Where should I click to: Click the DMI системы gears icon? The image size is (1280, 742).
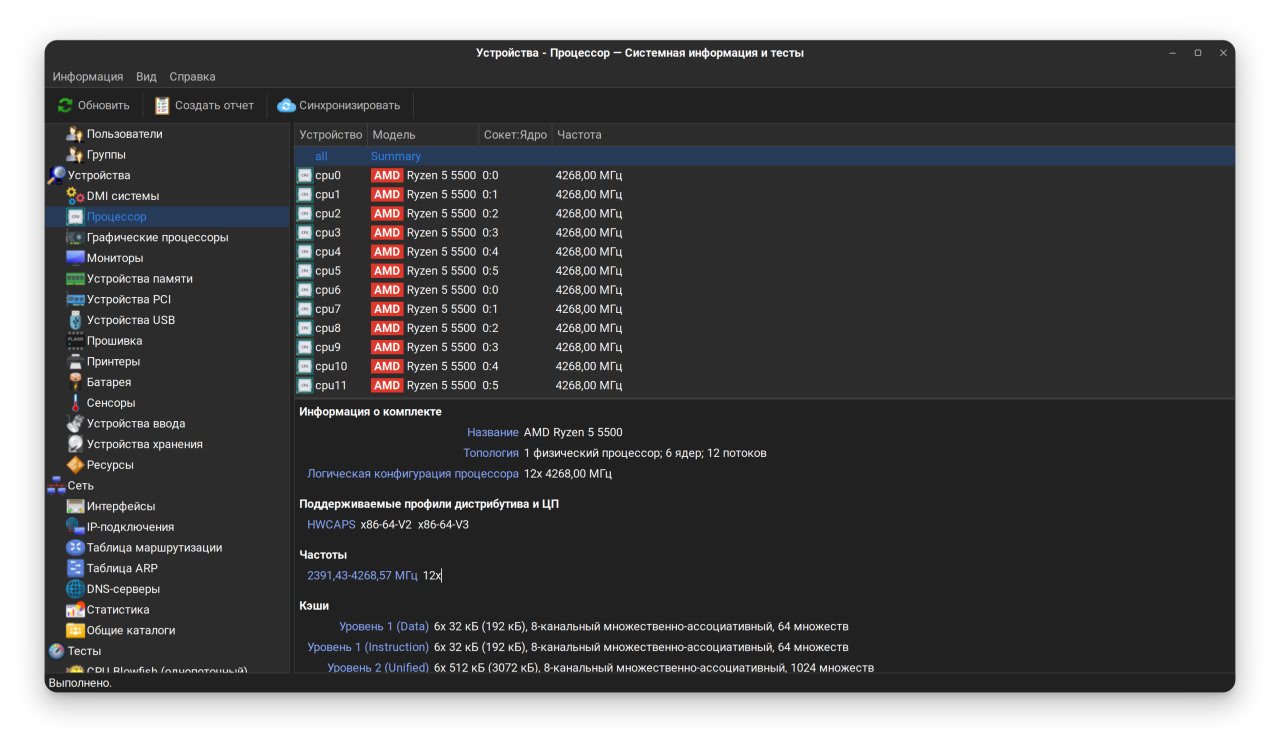tap(75, 196)
